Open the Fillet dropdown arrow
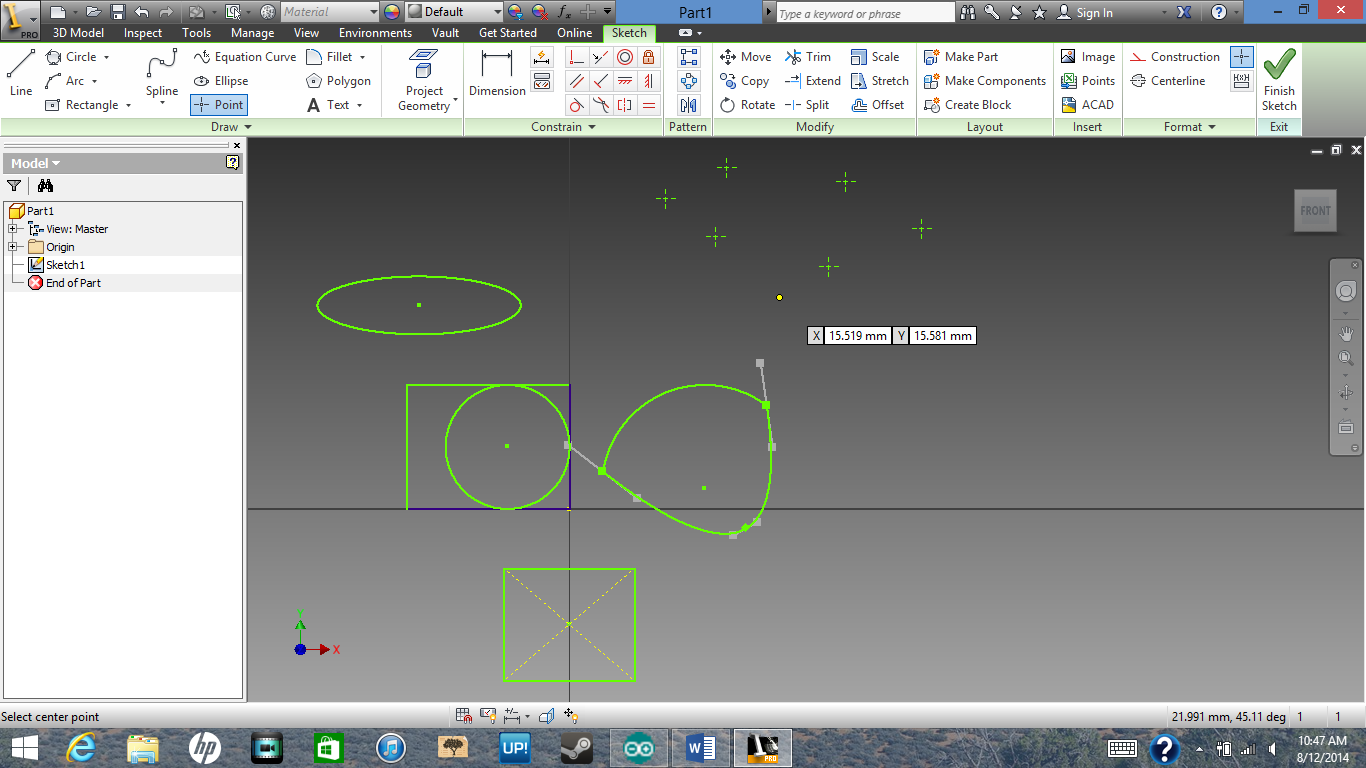Viewport: 1366px width, 768px height. (362, 57)
